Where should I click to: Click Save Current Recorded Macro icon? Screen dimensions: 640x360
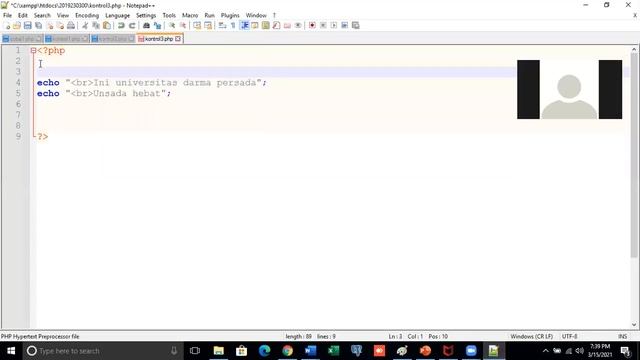pyautogui.click(x=356, y=25)
